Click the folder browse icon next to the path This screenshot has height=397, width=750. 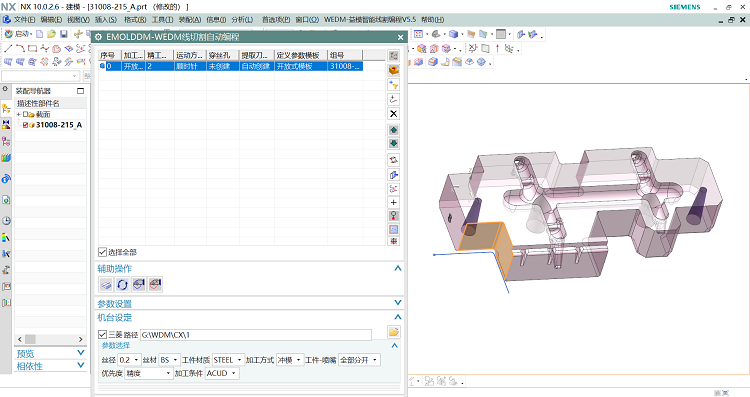pos(393,331)
